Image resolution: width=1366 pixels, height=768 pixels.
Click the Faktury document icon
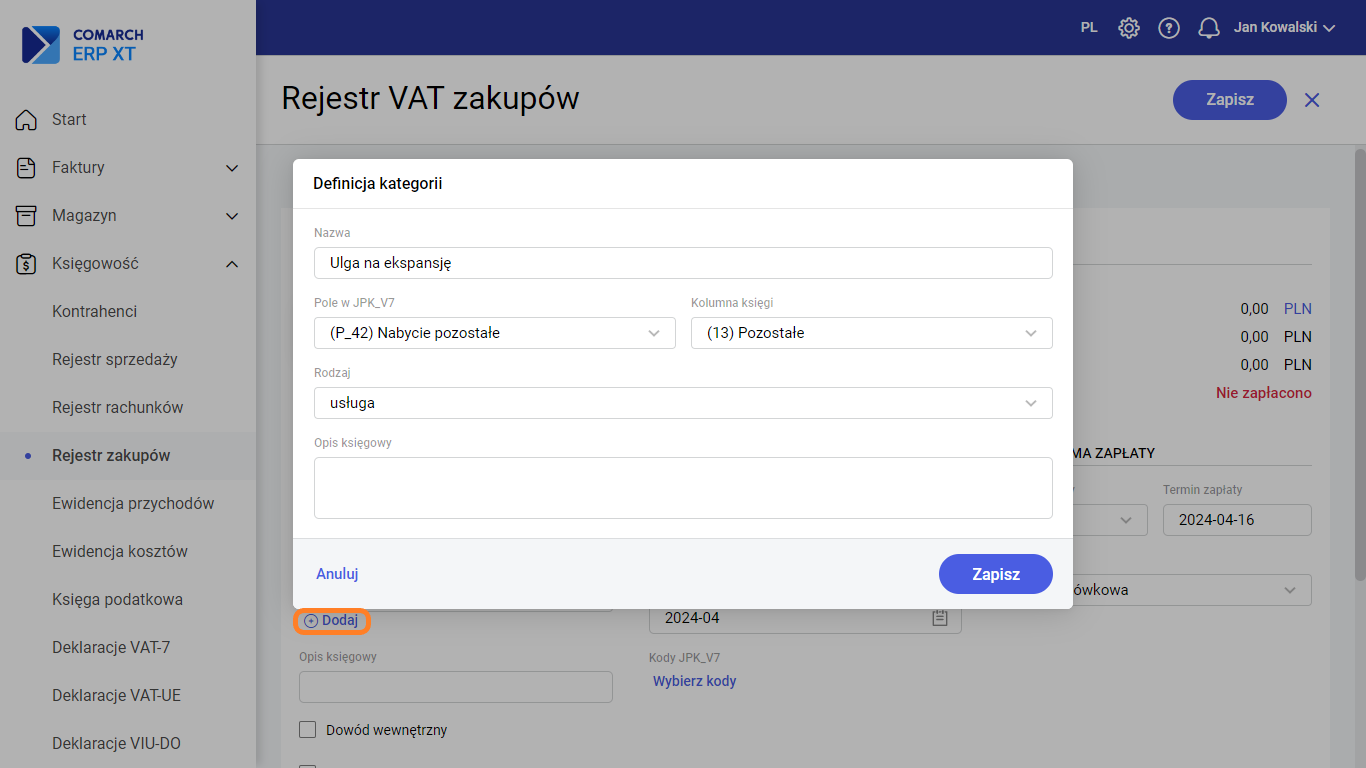(27, 168)
